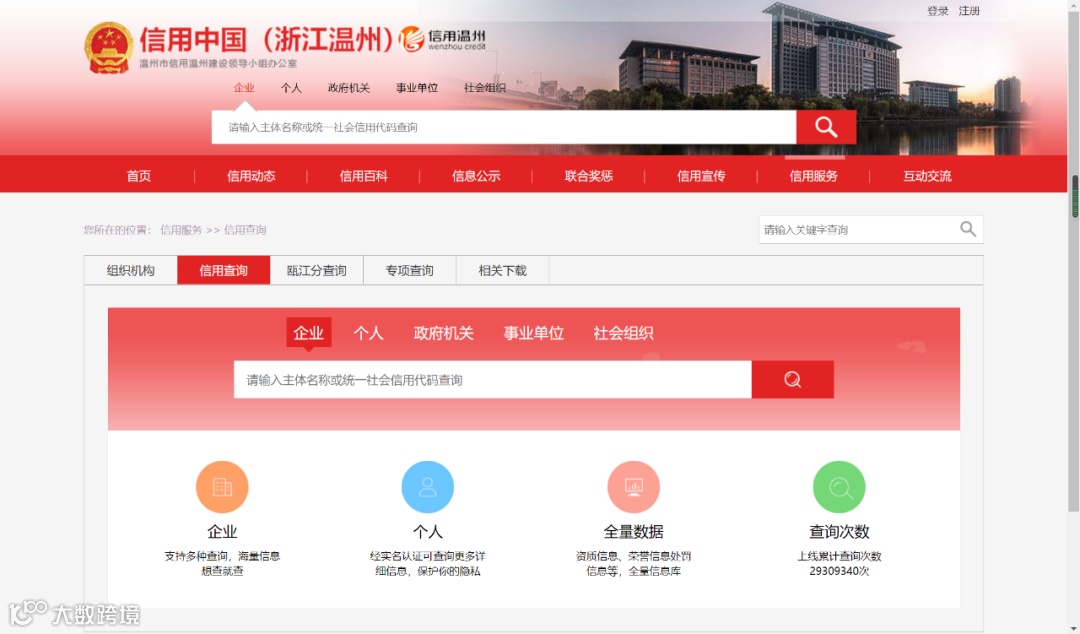The height and width of the screenshot is (634, 1080).
Task: Click the keyword search magnifier above the tabs
Action: [x=967, y=229]
